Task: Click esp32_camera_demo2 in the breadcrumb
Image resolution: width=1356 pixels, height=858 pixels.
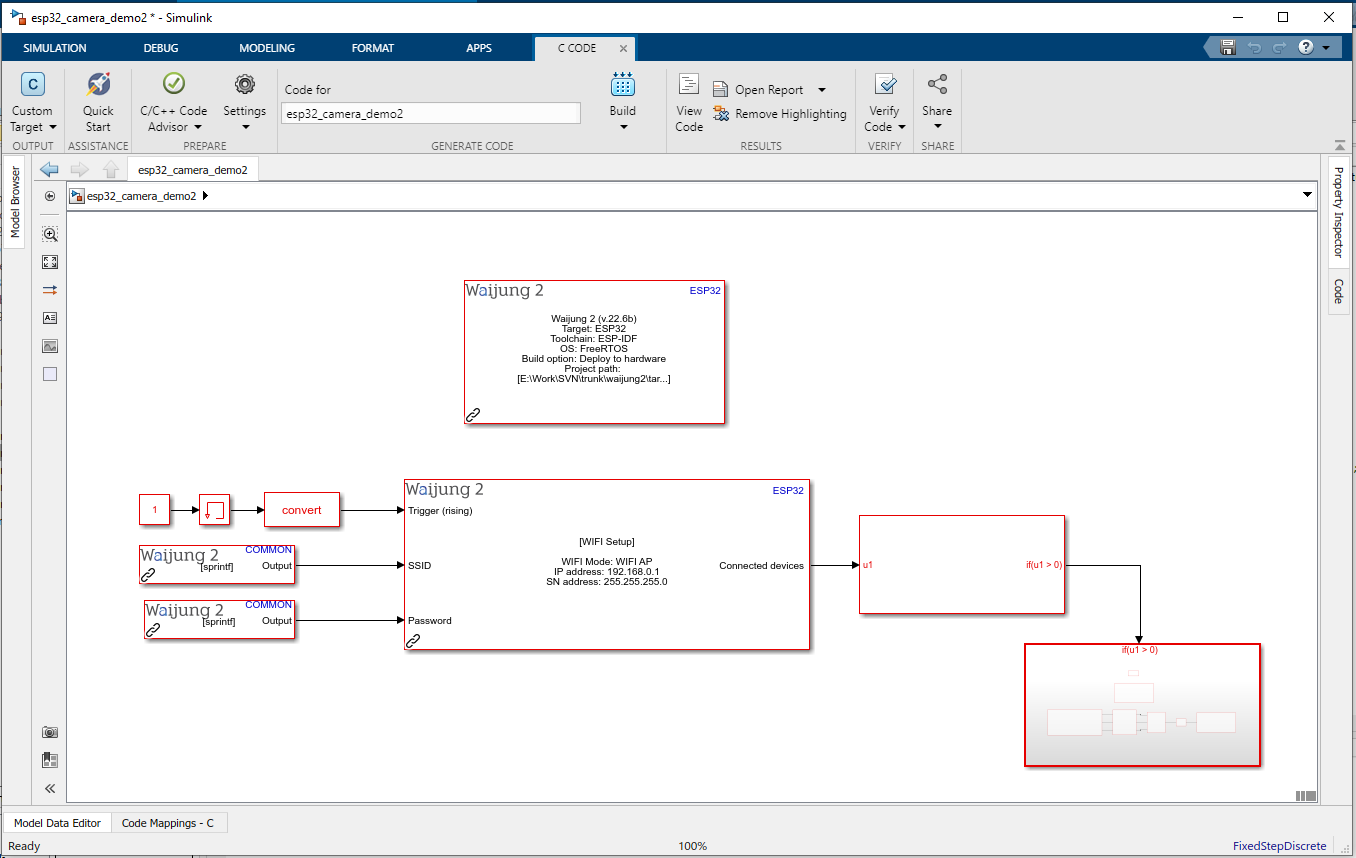Action: [x=141, y=196]
